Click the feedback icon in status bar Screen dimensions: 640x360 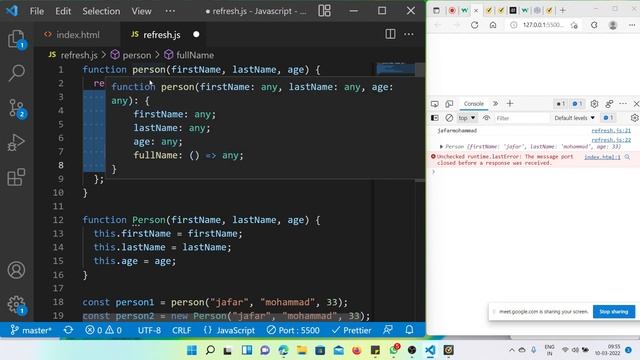coord(388,330)
